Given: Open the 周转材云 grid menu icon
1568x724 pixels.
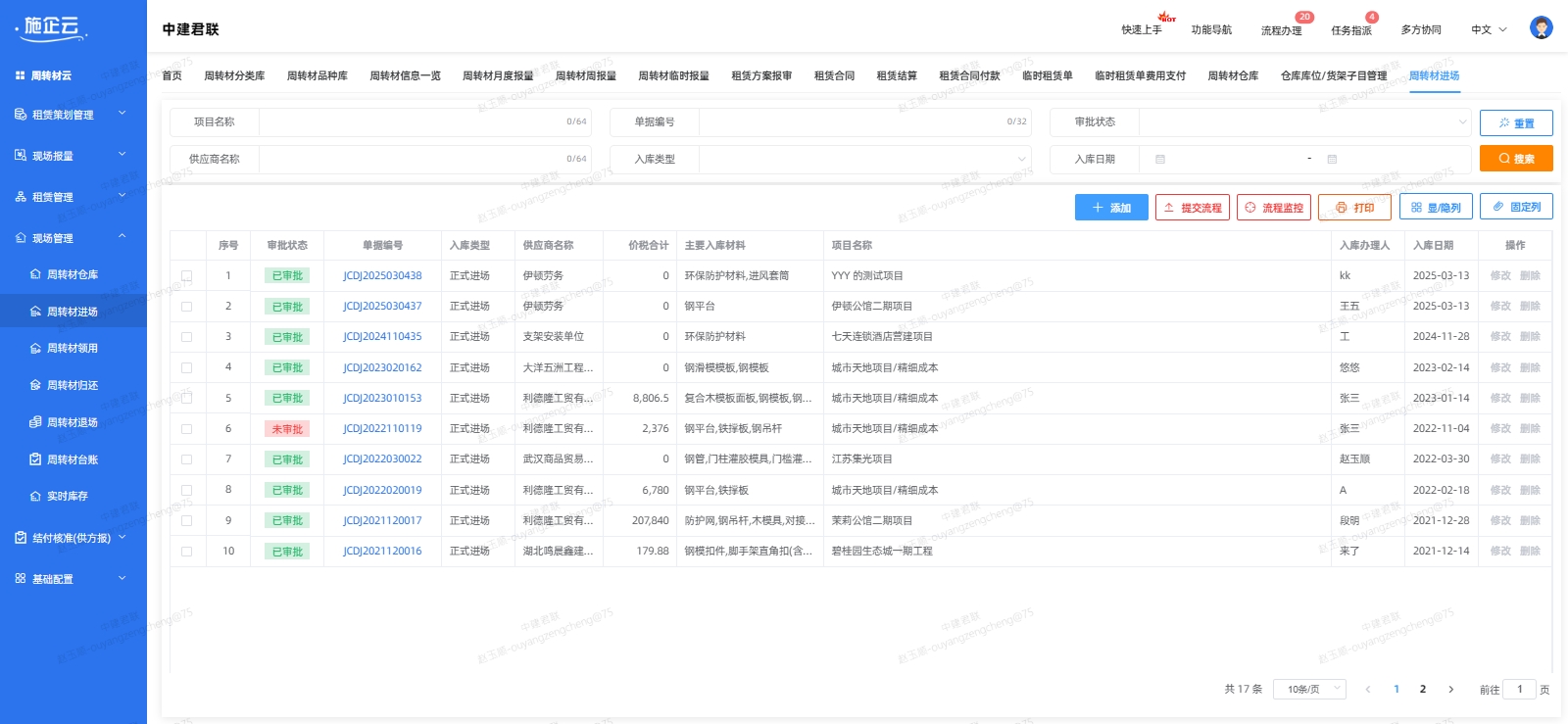Looking at the screenshot, I should click(20, 75).
